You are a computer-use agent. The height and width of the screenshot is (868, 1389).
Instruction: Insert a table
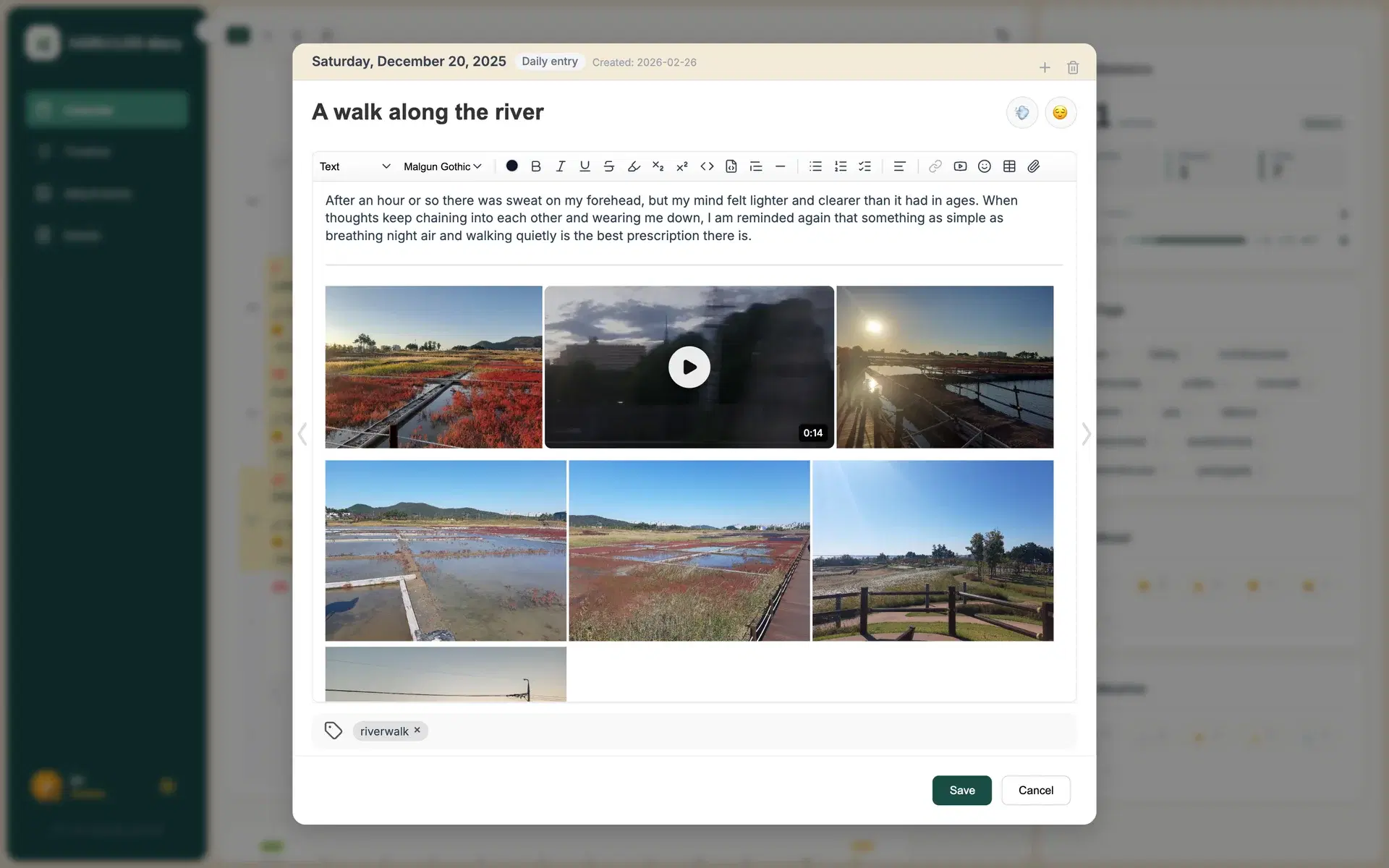coord(1009,166)
